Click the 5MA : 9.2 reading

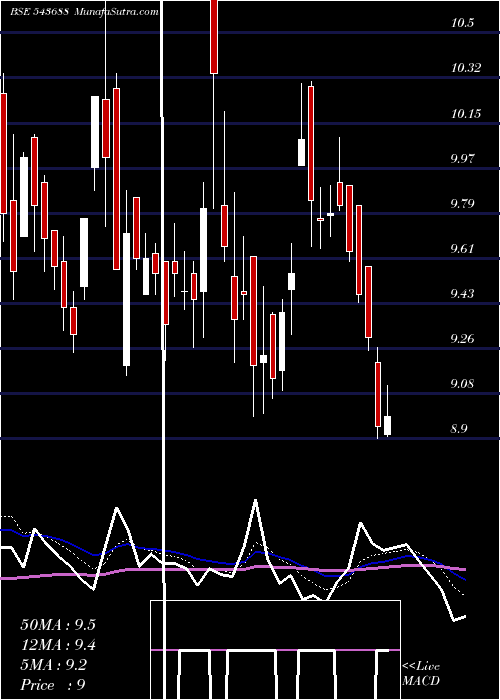coord(54,665)
